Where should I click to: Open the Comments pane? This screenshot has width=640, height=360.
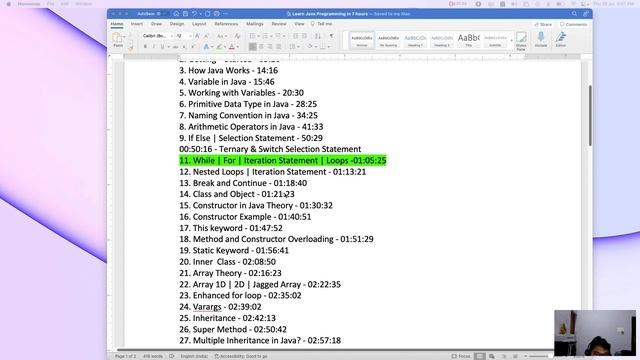pyautogui.click(x=573, y=24)
